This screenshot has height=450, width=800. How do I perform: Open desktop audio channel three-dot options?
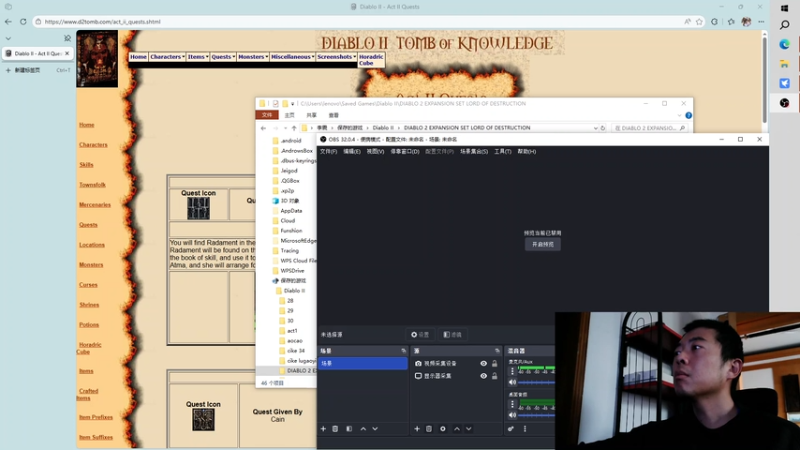(x=512, y=404)
